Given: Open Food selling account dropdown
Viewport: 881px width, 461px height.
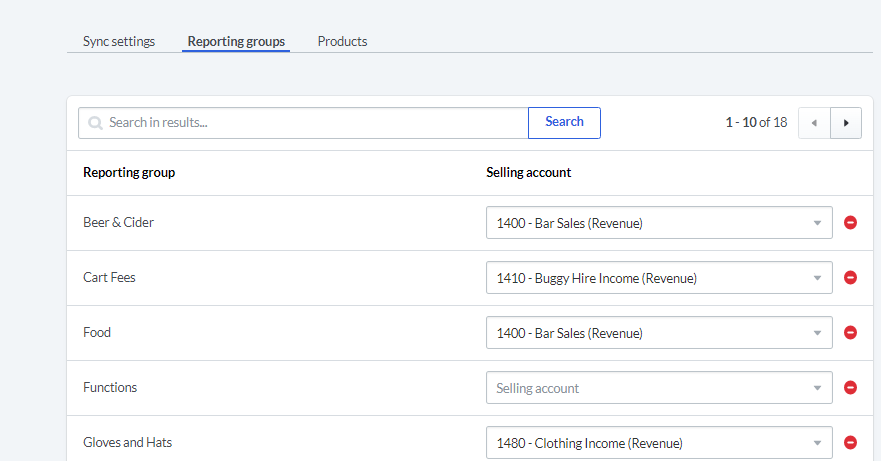Looking at the screenshot, I should (x=658, y=333).
